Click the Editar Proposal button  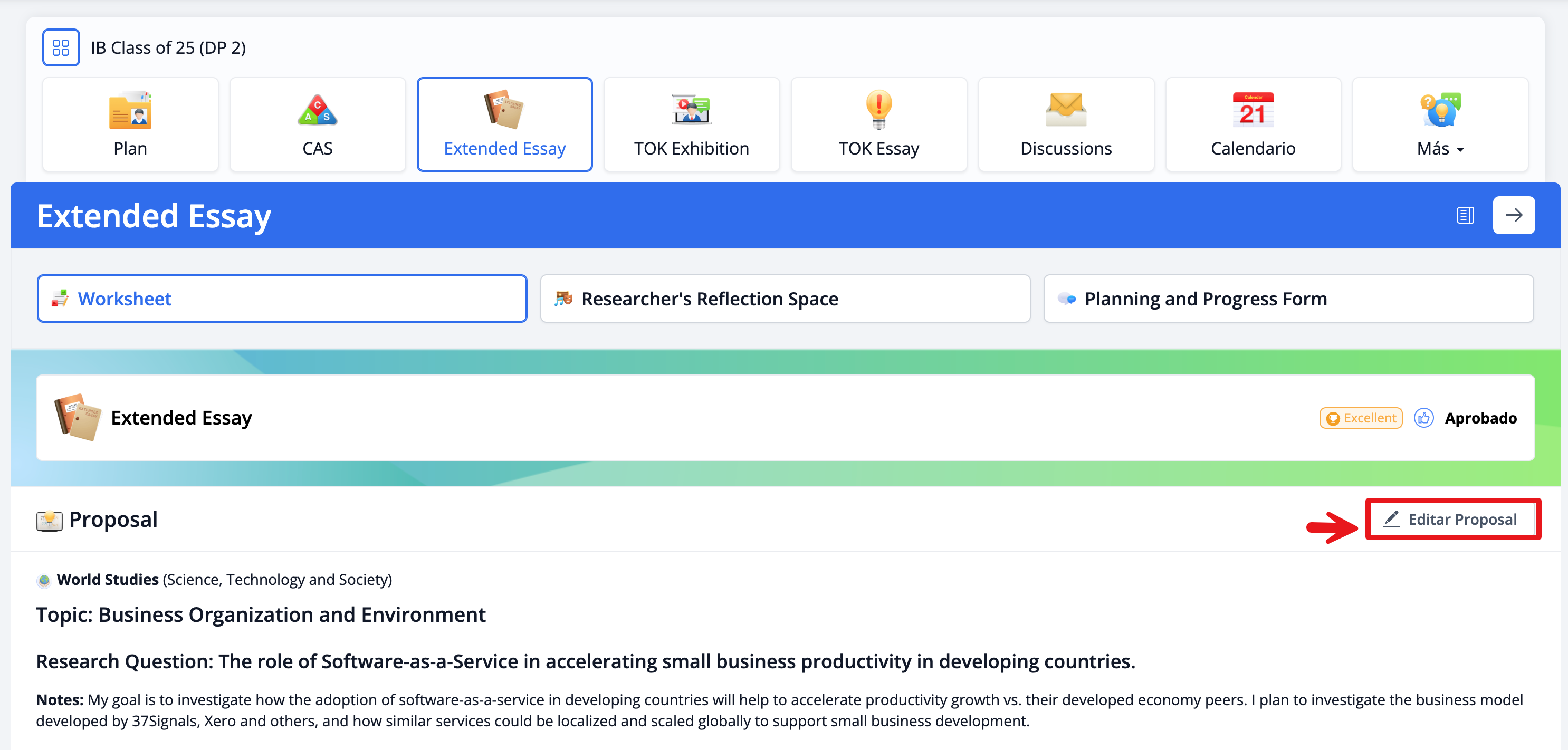pyautogui.click(x=1452, y=520)
